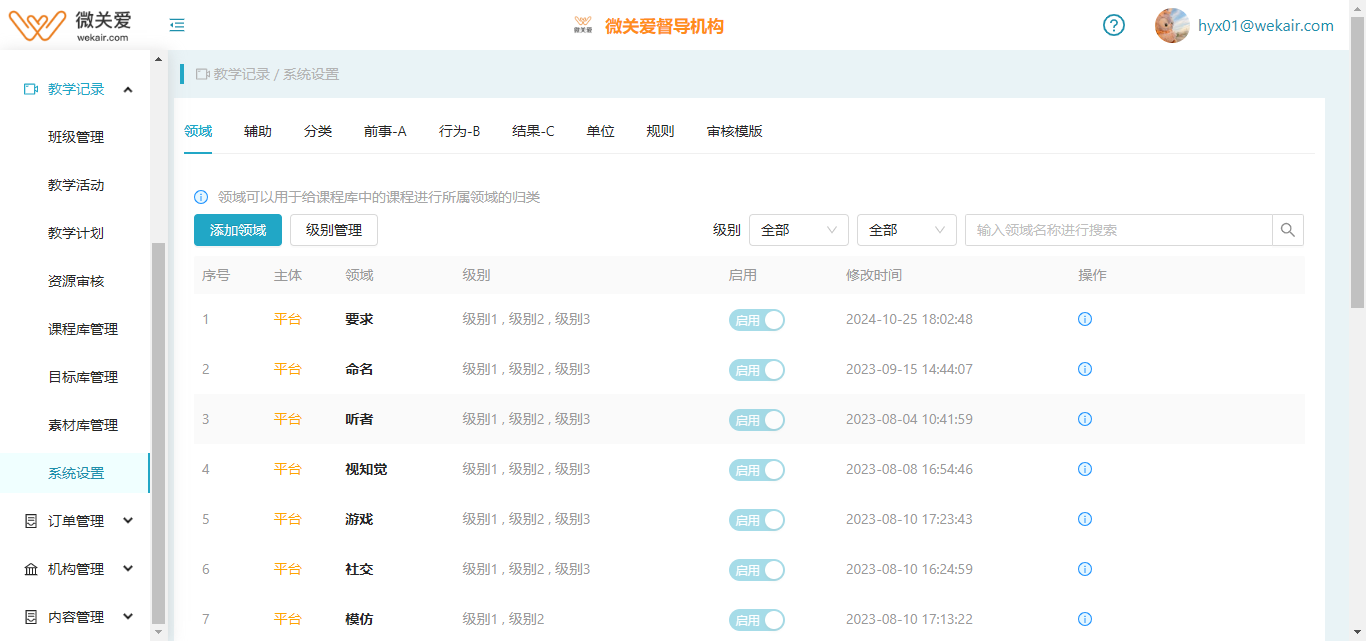Toggle the 启用 switch for 要求

tap(757, 320)
